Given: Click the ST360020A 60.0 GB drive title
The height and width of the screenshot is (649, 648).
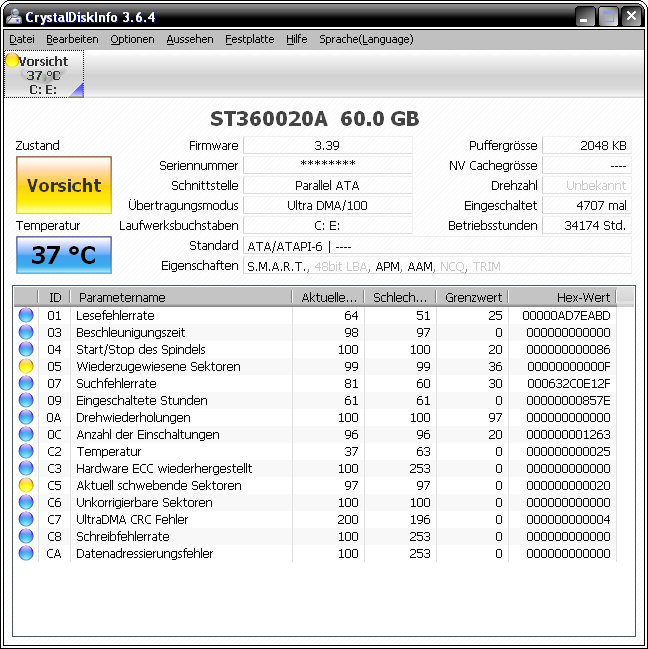Looking at the screenshot, I should click(314, 119).
